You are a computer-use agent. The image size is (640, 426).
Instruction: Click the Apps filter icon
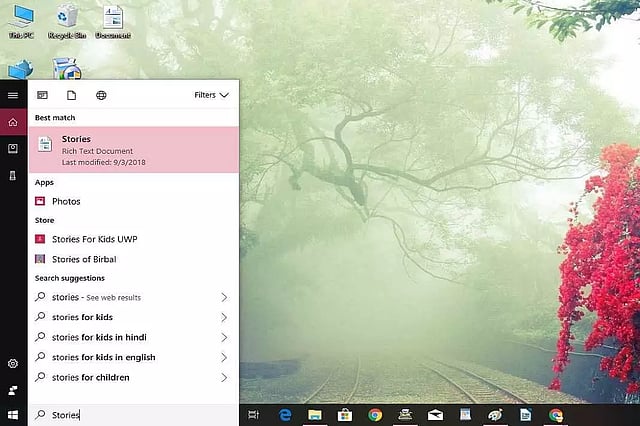tap(42, 95)
